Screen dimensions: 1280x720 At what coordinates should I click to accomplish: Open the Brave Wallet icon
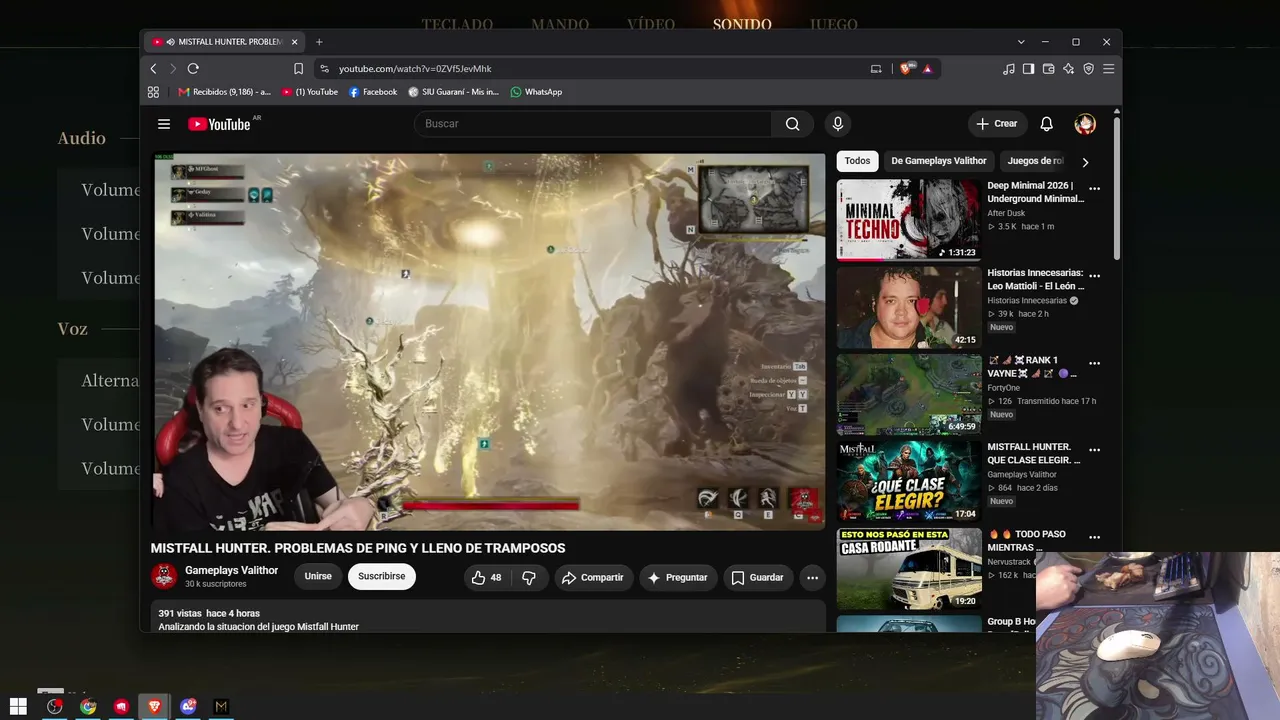(1048, 69)
